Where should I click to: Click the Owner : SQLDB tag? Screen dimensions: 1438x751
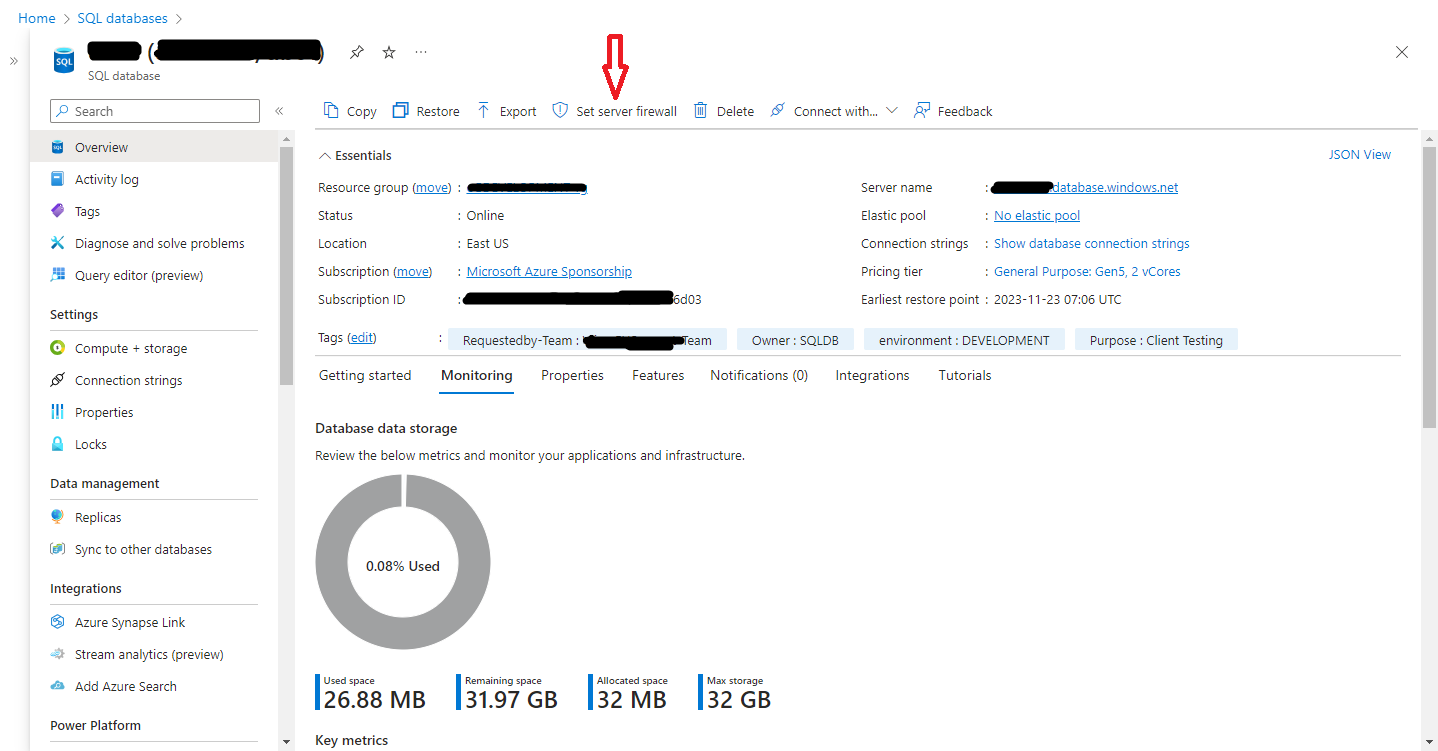[795, 340]
